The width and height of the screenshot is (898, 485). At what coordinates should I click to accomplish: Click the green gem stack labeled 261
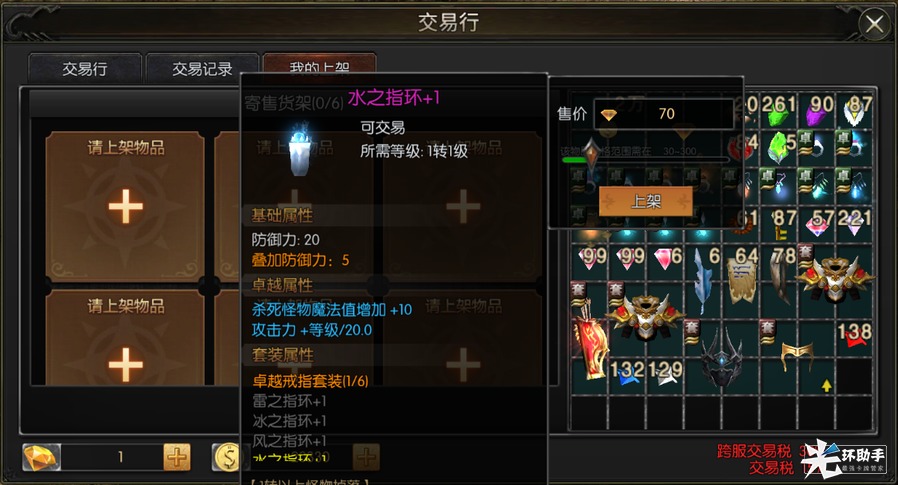click(778, 110)
